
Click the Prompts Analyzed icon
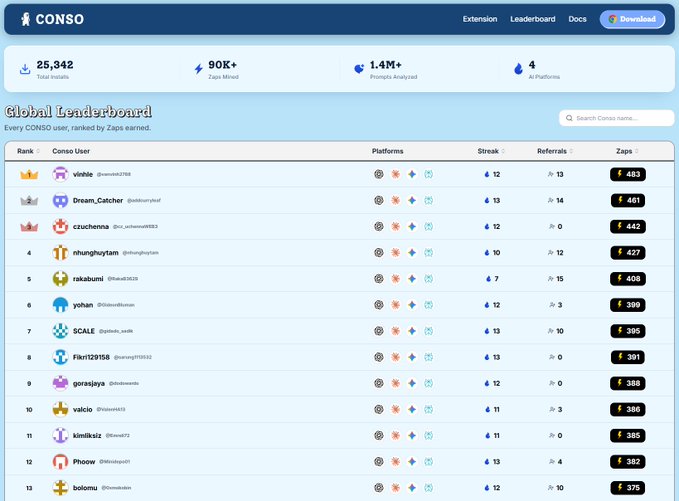pos(359,68)
